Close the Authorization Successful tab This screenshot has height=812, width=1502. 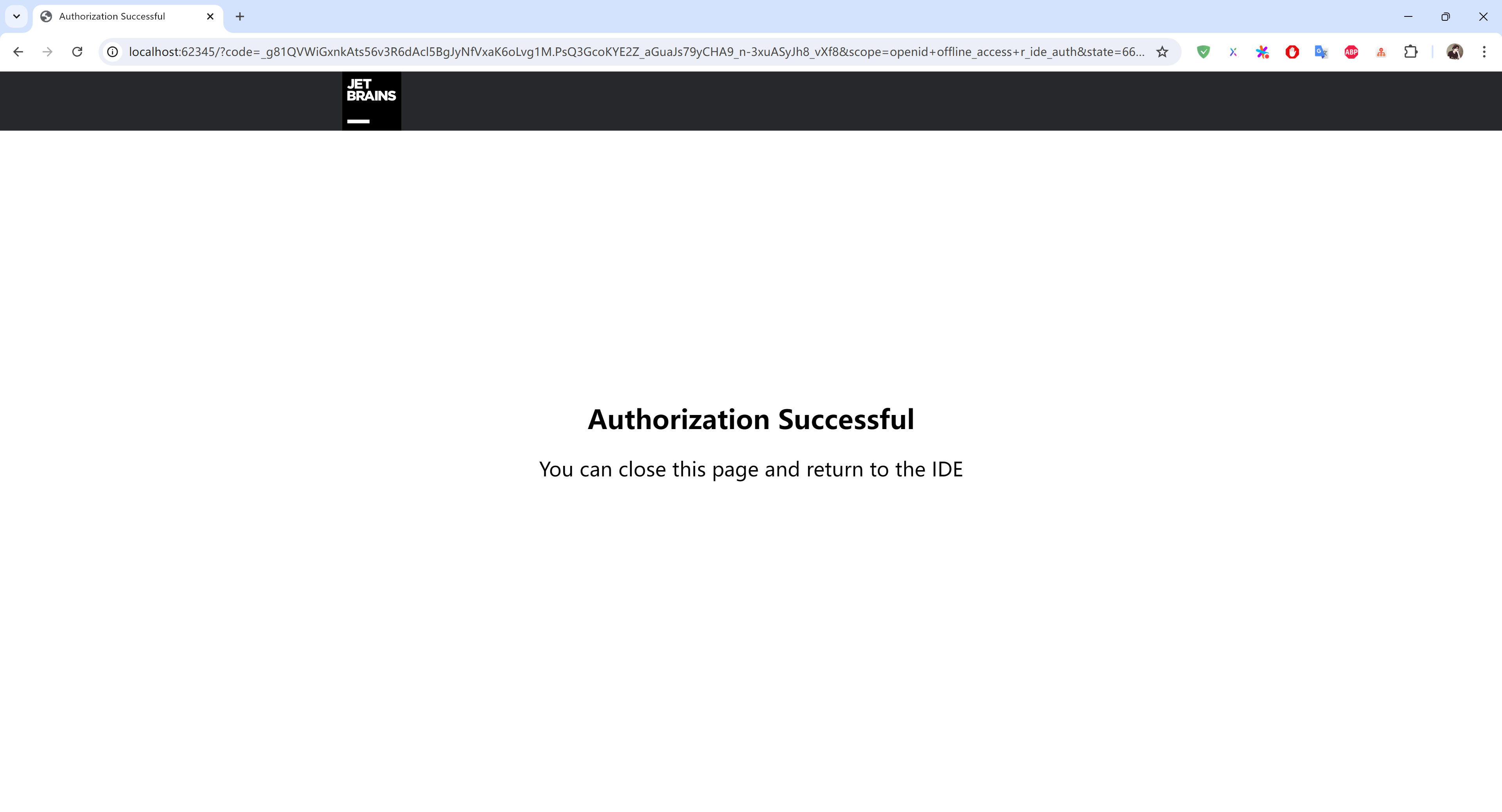[x=210, y=16]
